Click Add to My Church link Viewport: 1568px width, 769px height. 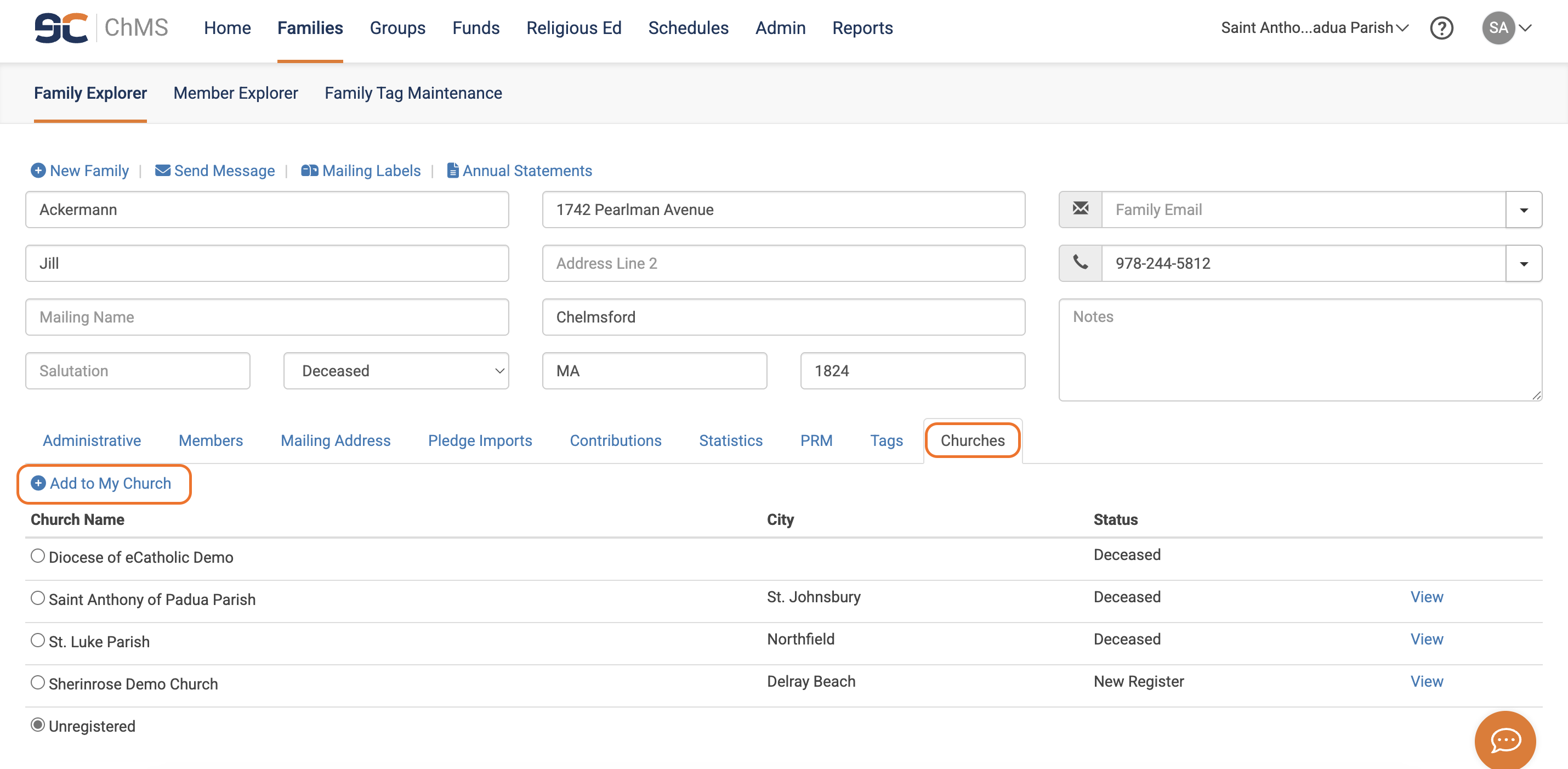tap(110, 483)
